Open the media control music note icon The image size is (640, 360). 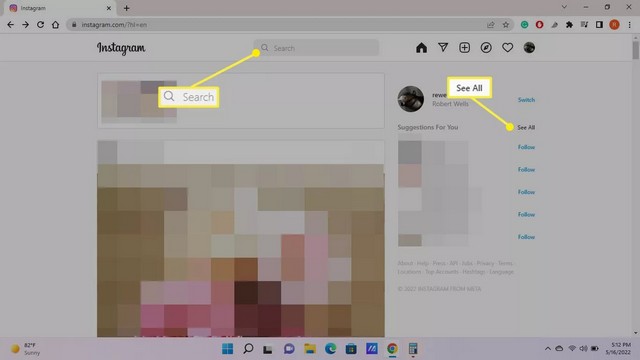tap(584, 24)
